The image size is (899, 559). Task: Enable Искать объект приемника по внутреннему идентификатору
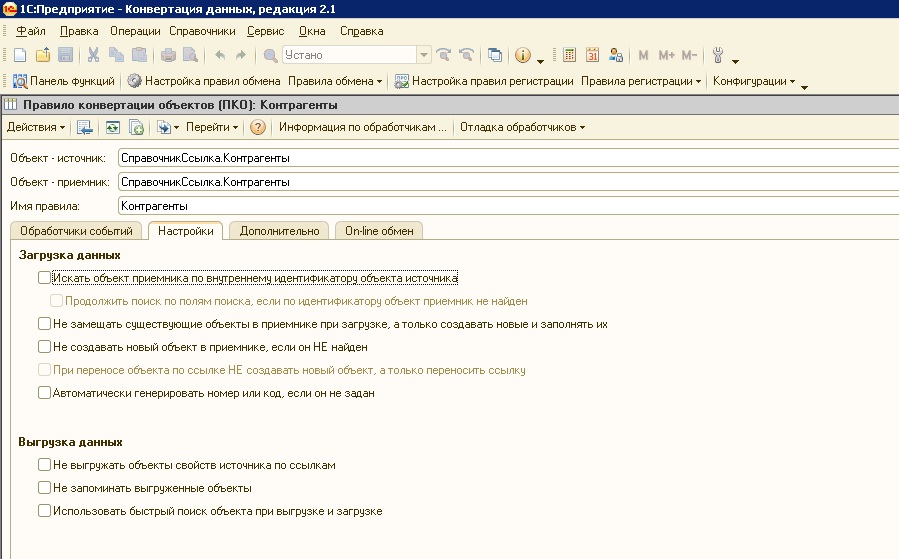(44, 277)
